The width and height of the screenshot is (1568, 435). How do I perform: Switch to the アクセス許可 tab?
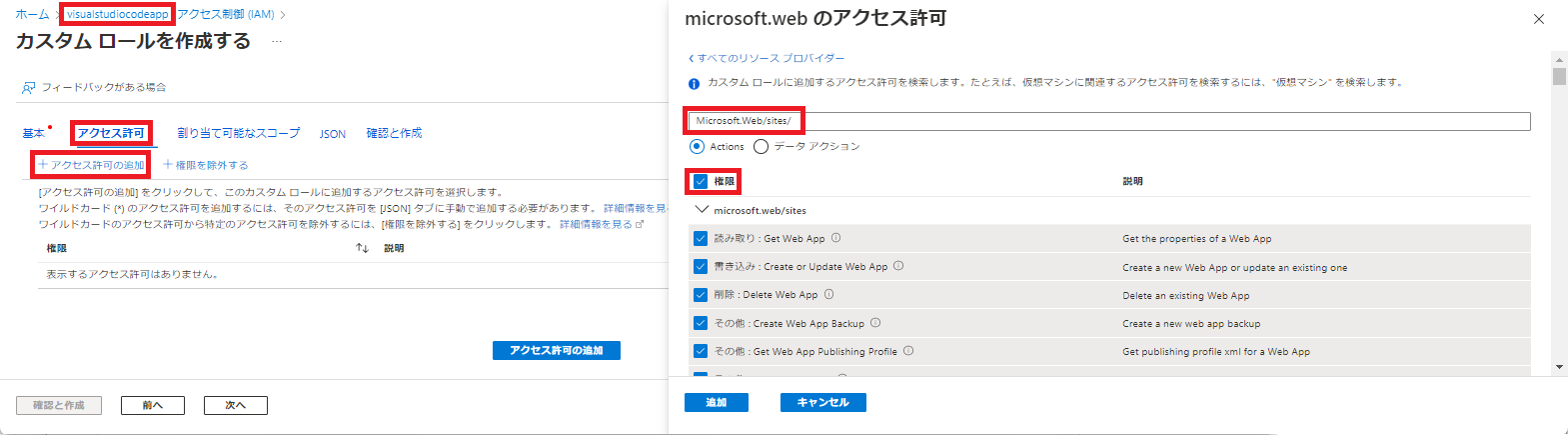(x=111, y=133)
